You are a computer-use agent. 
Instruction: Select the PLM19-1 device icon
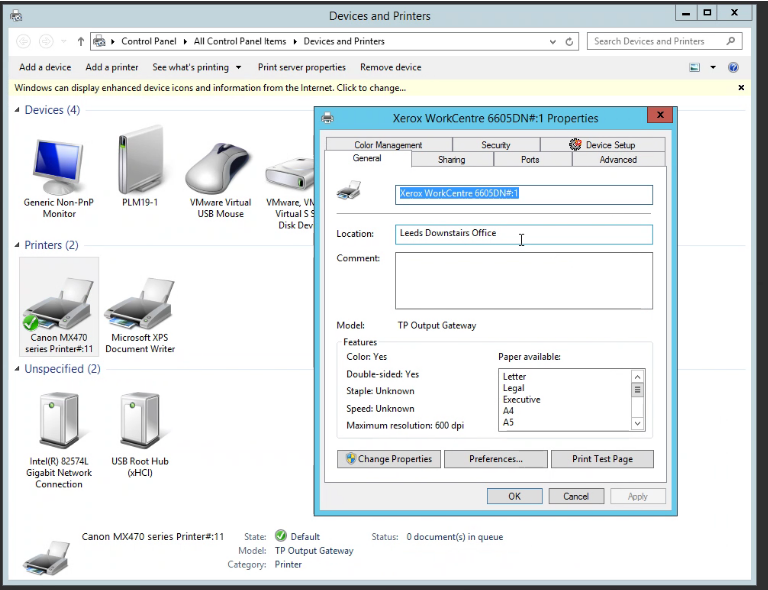click(x=140, y=161)
